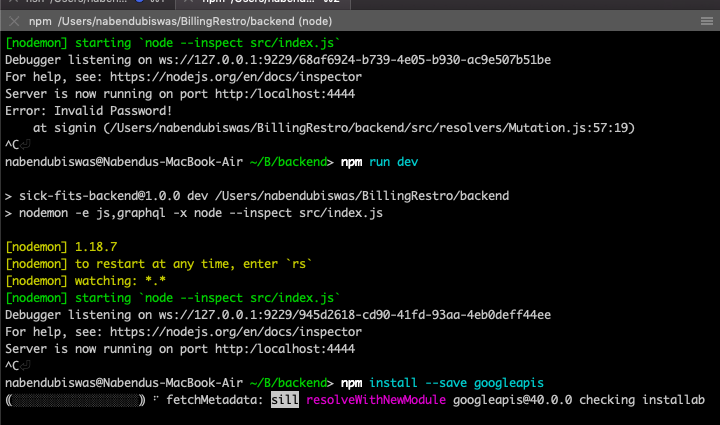
Task: Click the '[nodemon] watching: *.*' line
Action: (x=85, y=280)
